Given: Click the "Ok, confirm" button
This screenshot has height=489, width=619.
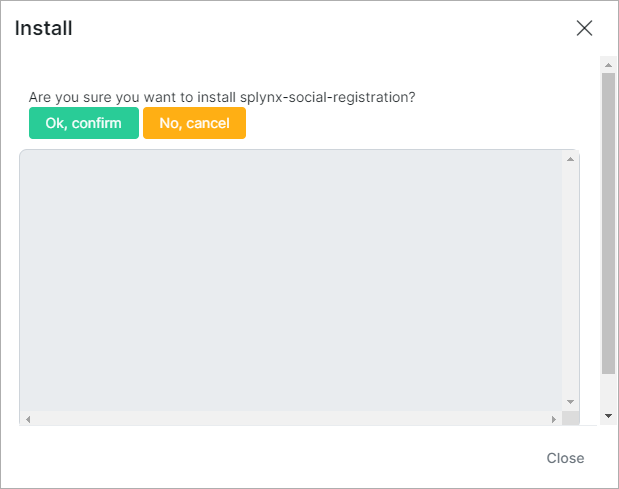Looking at the screenshot, I should click(84, 123).
